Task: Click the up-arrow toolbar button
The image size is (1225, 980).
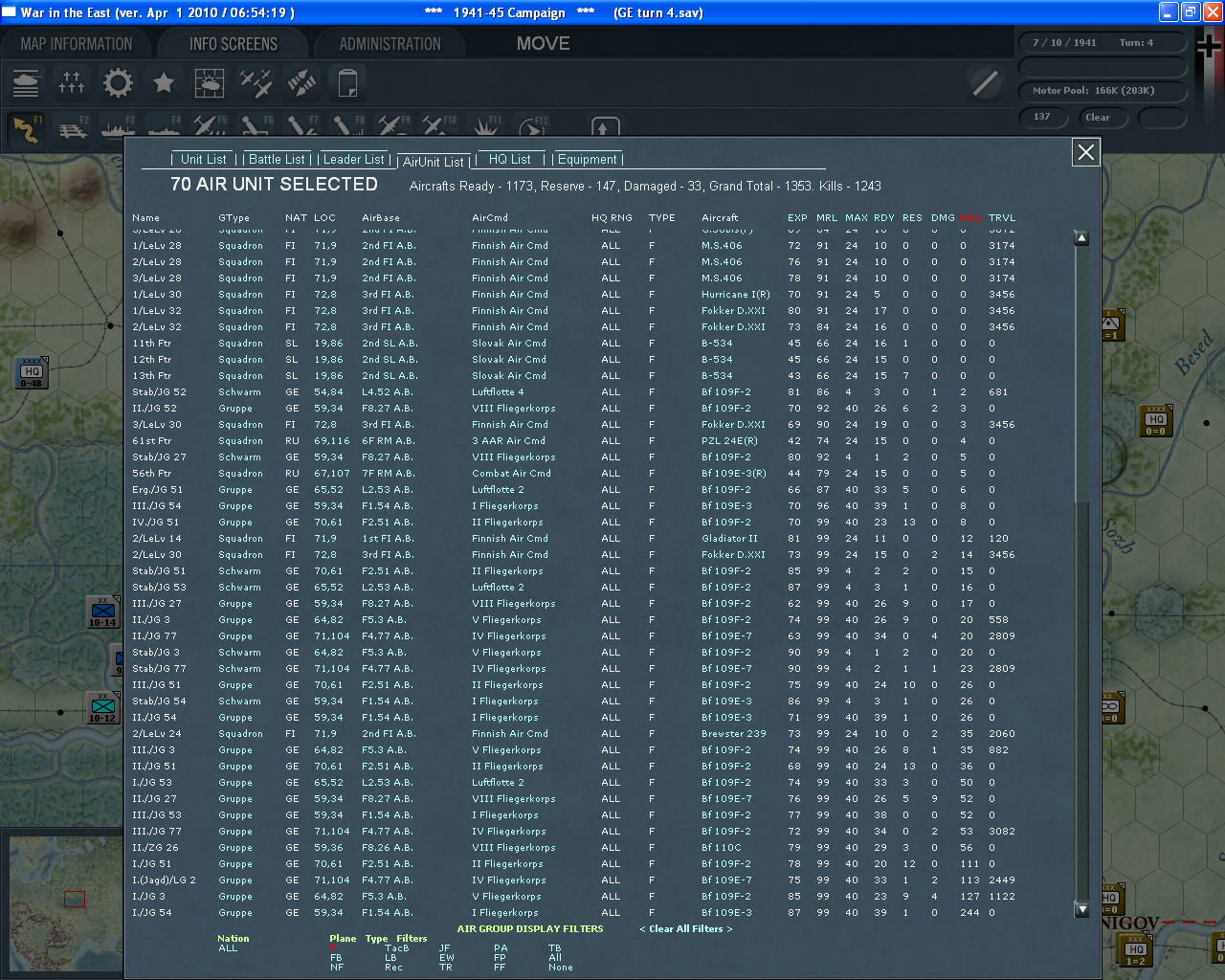Action: pos(605,127)
